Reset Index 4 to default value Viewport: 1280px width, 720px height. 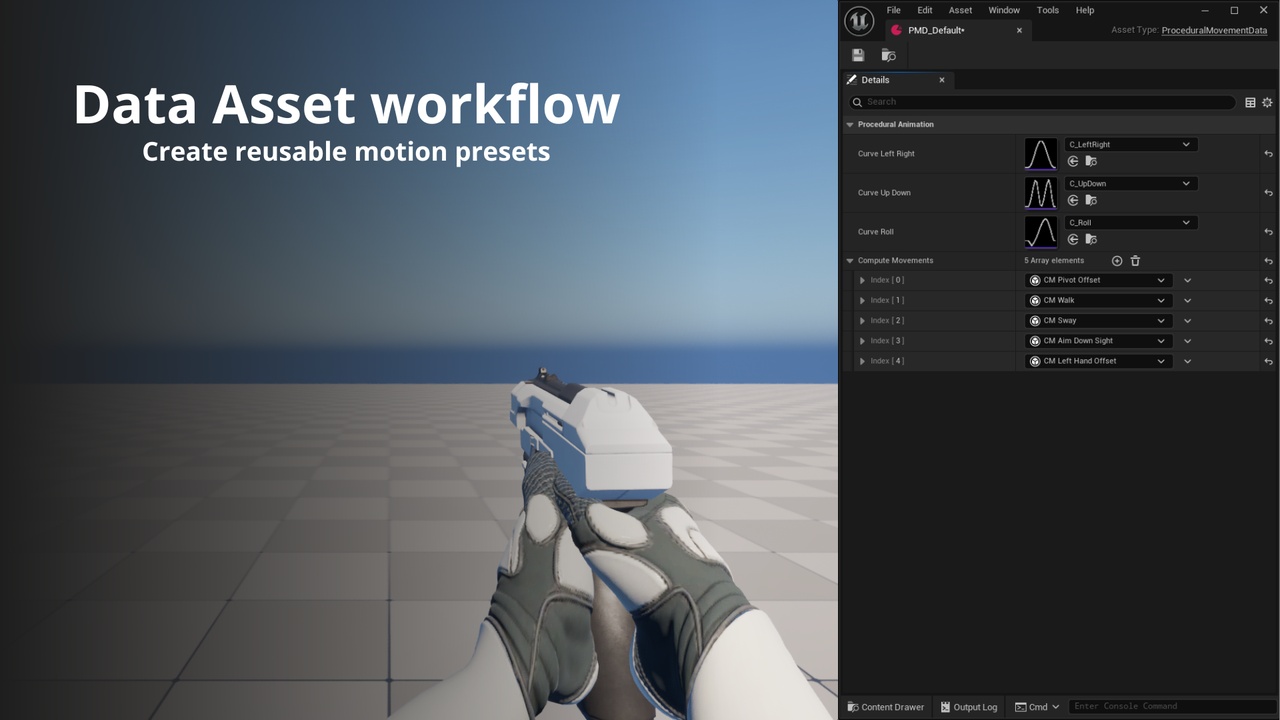1268,361
